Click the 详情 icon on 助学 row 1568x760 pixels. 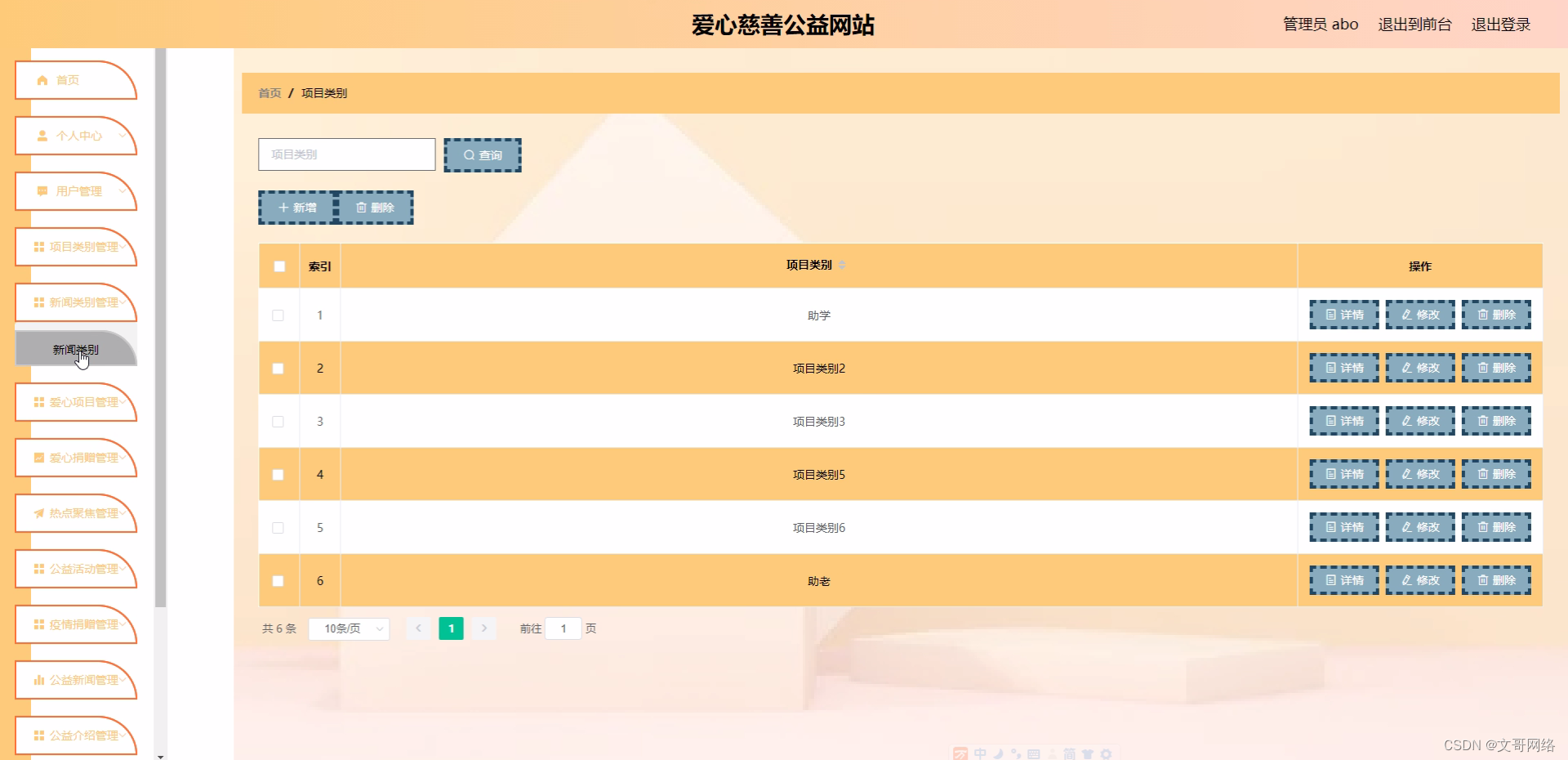[x=1343, y=315]
